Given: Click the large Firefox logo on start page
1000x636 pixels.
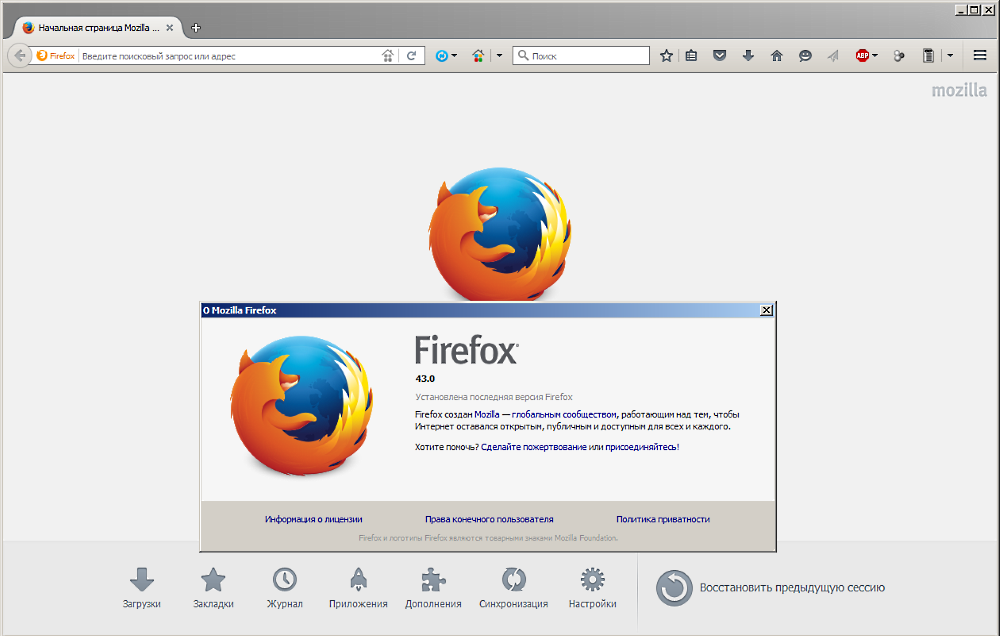Looking at the screenshot, I should point(499,233).
